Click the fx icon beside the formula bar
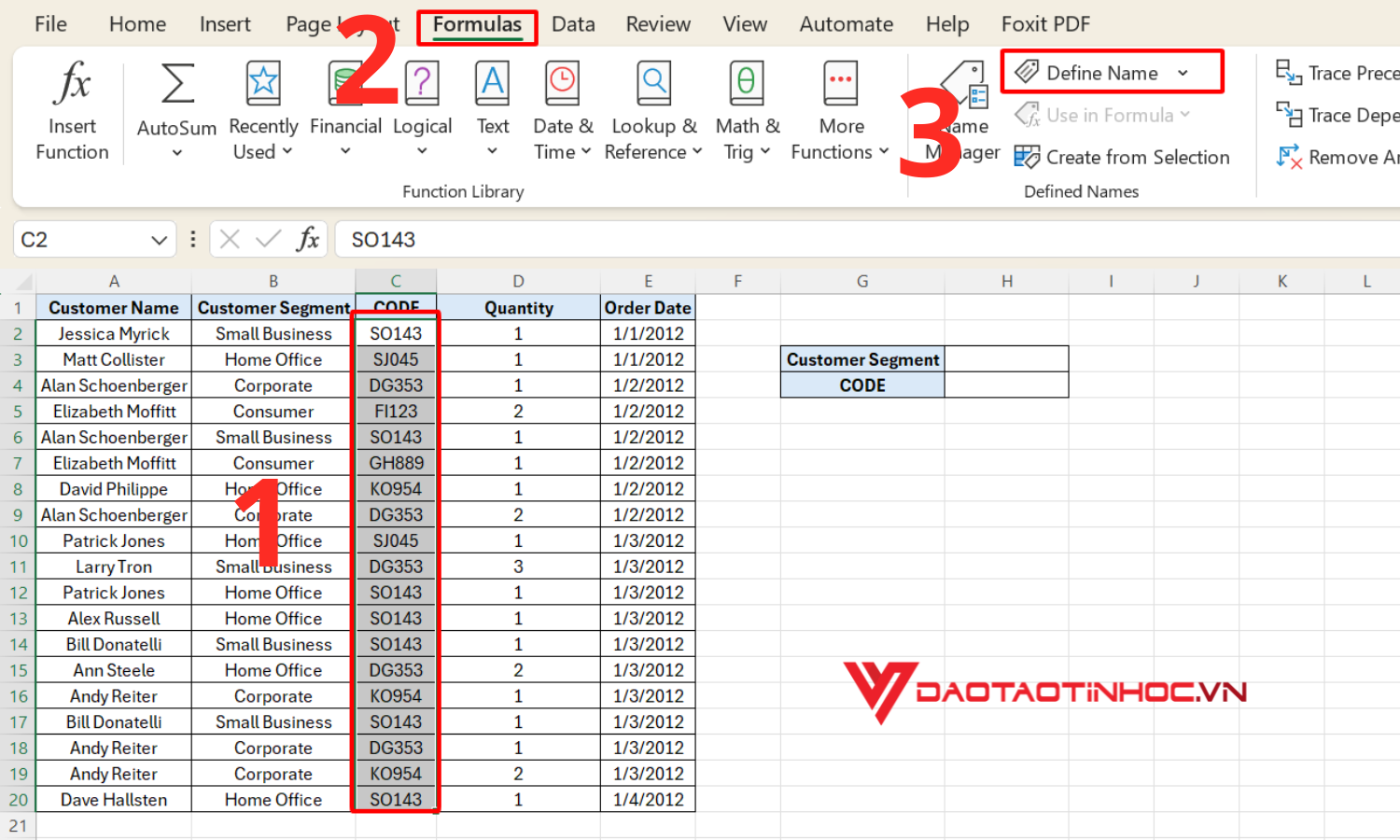This screenshot has width=1400, height=840. 308,240
